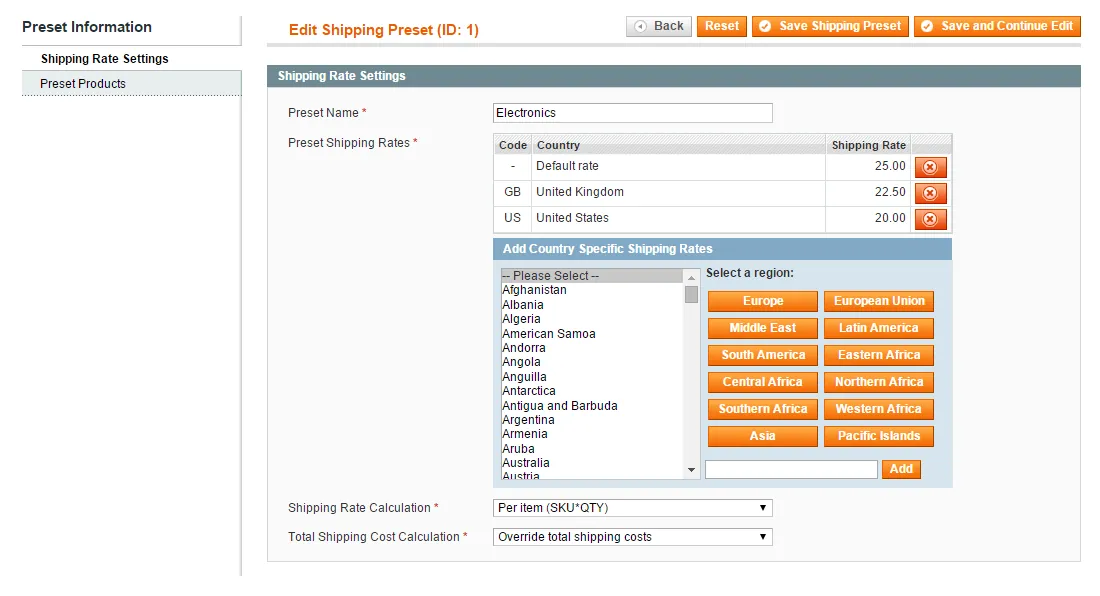Click the Shipping Rate column header
Screen dimensions: 1100x596
[868, 145]
